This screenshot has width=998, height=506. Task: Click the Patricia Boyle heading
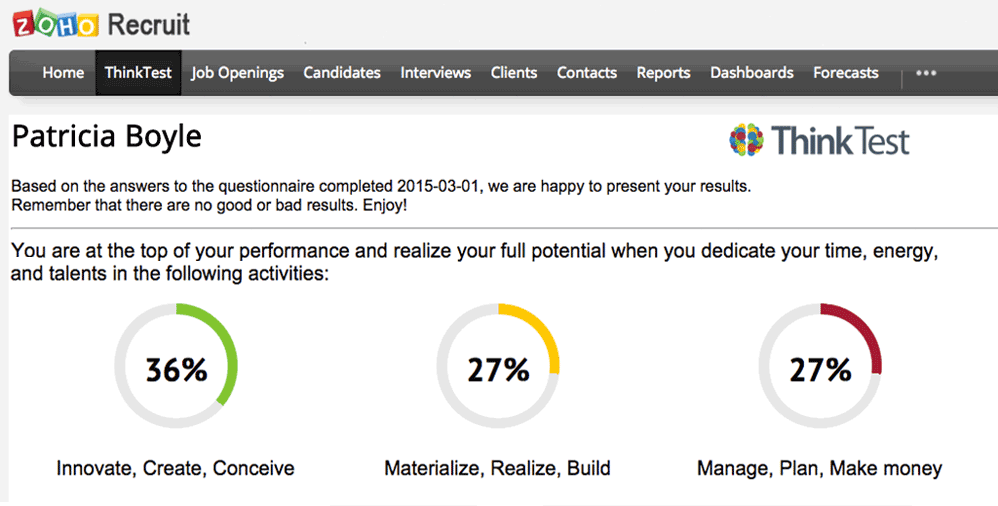107,137
